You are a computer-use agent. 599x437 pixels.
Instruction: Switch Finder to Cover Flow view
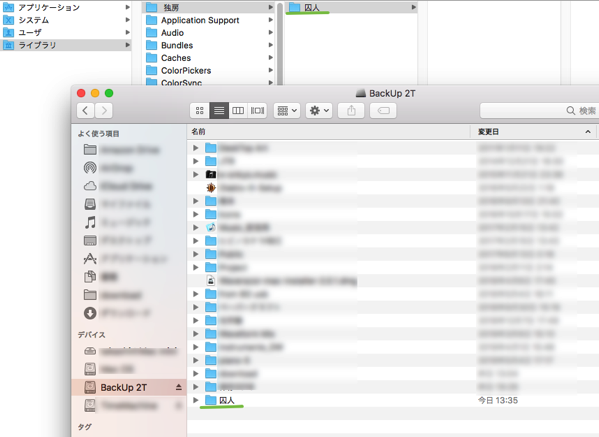pyautogui.click(x=257, y=111)
